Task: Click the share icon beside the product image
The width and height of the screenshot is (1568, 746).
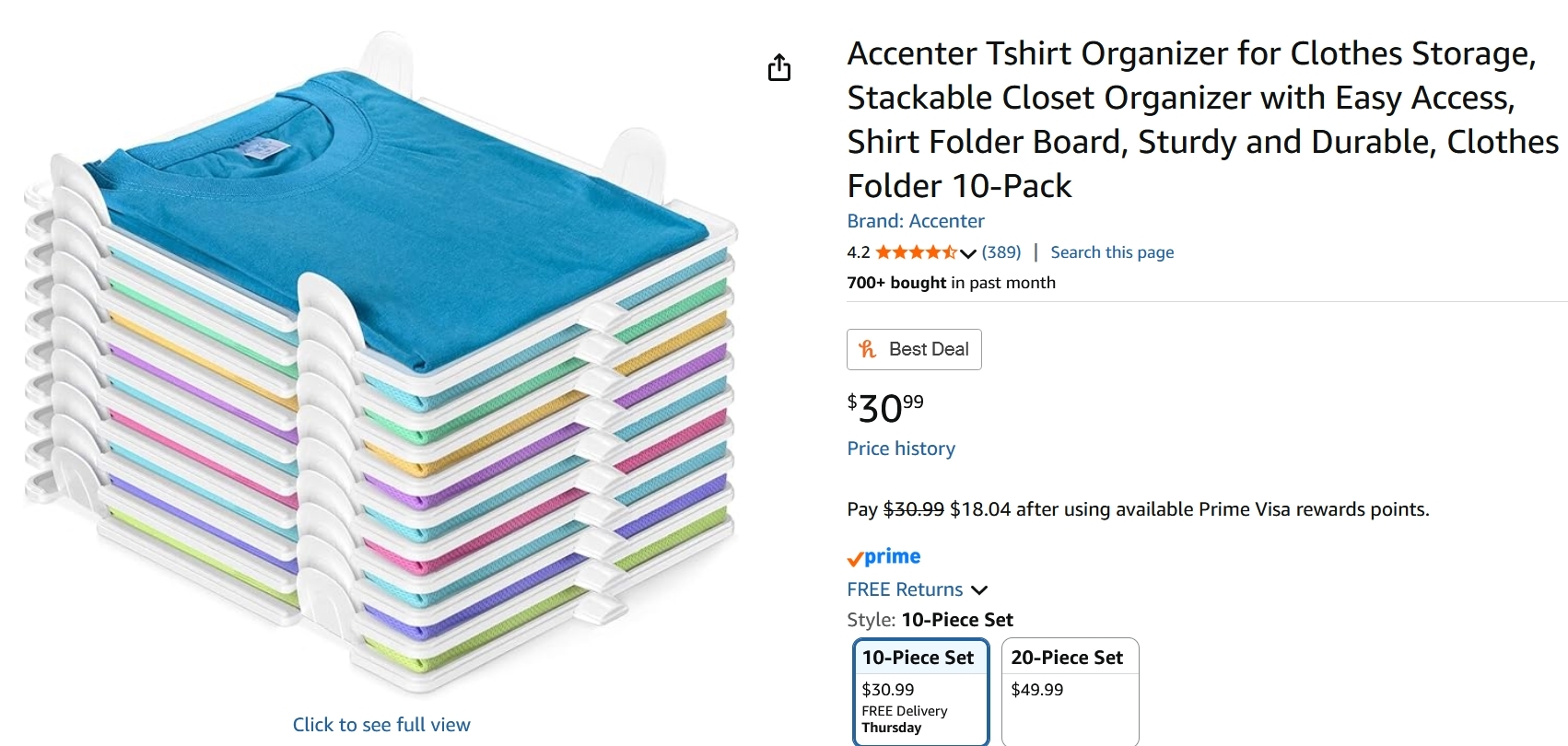Action: point(779,67)
